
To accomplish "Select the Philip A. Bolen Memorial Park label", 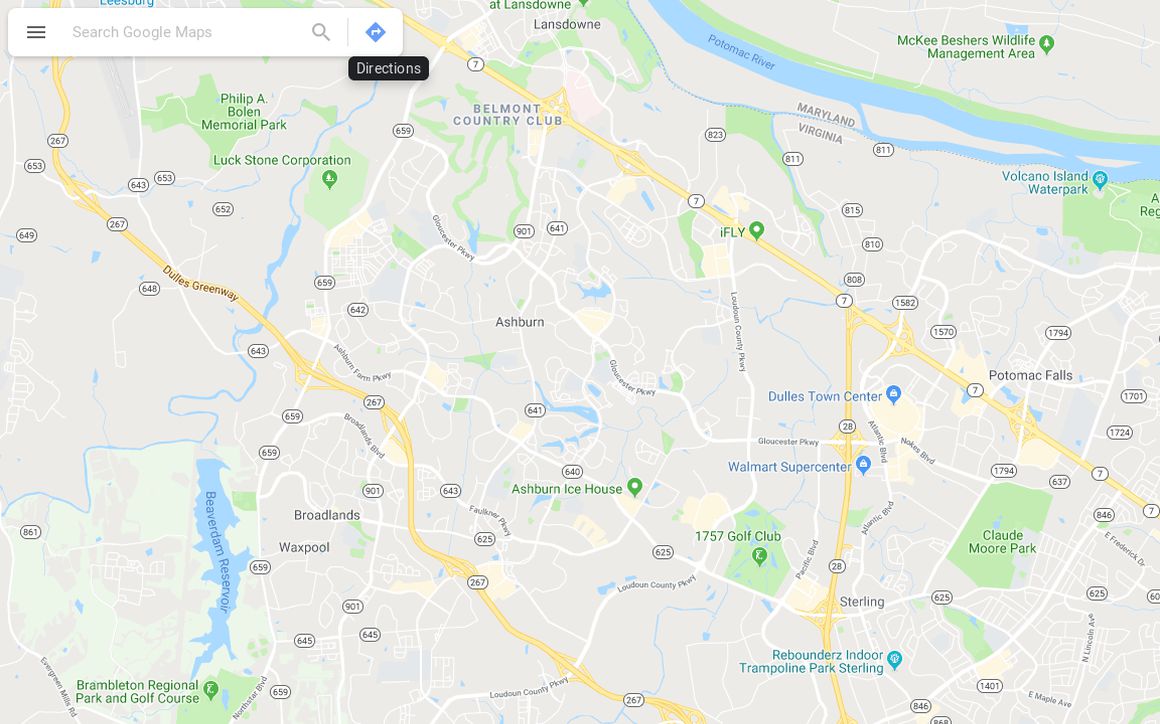I will 244,112.
